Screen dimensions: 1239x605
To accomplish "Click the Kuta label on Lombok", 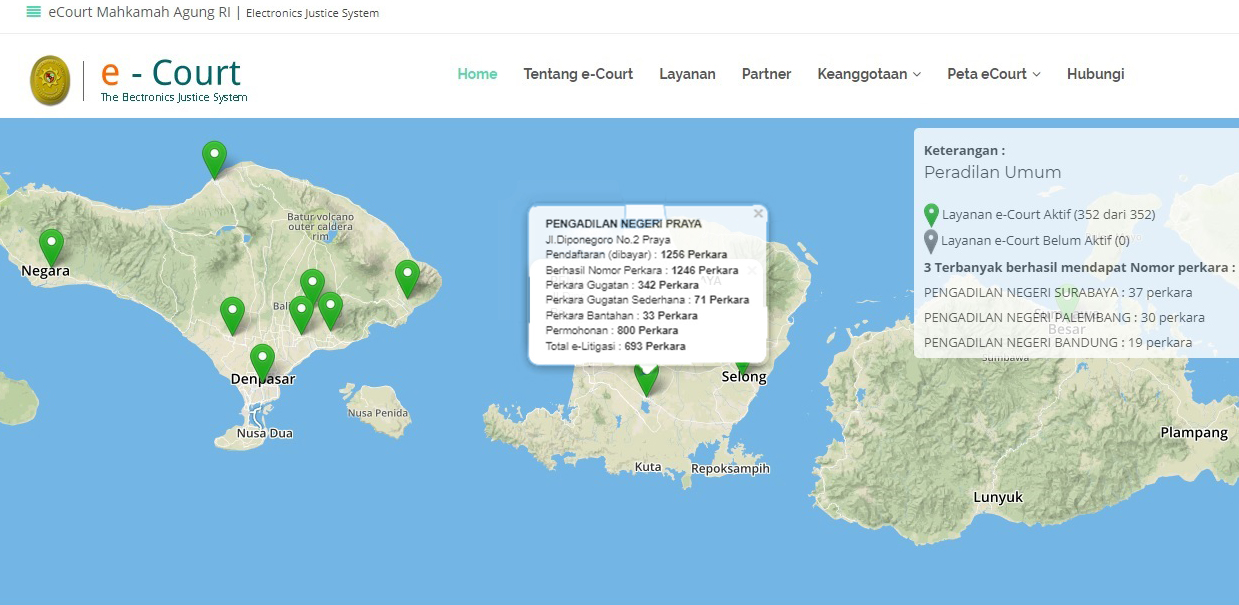I will [x=648, y=467].
